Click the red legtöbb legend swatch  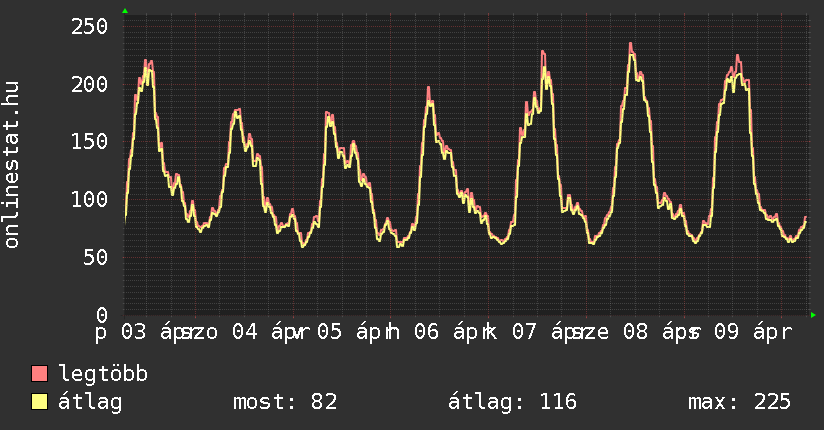point(40,374)
